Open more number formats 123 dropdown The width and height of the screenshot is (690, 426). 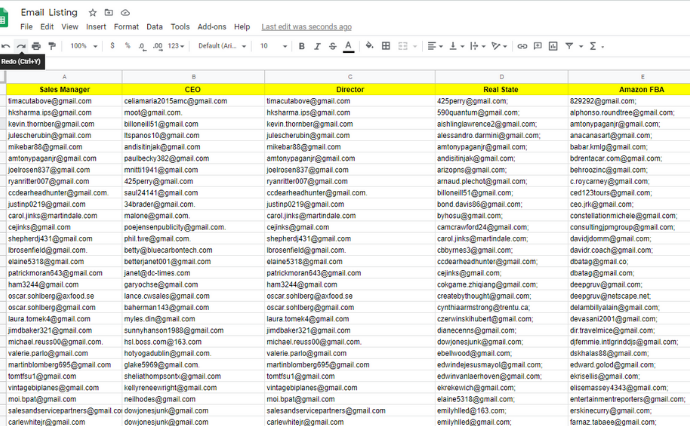pos(176,46)
